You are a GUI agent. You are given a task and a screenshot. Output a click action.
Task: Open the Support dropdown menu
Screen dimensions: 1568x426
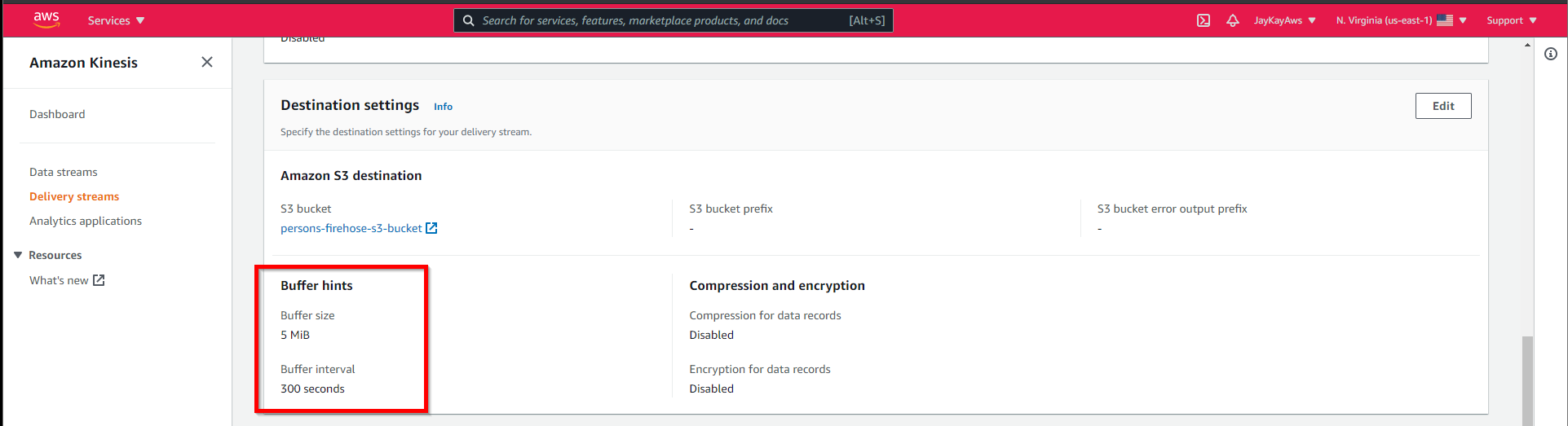coord(1511,20)
